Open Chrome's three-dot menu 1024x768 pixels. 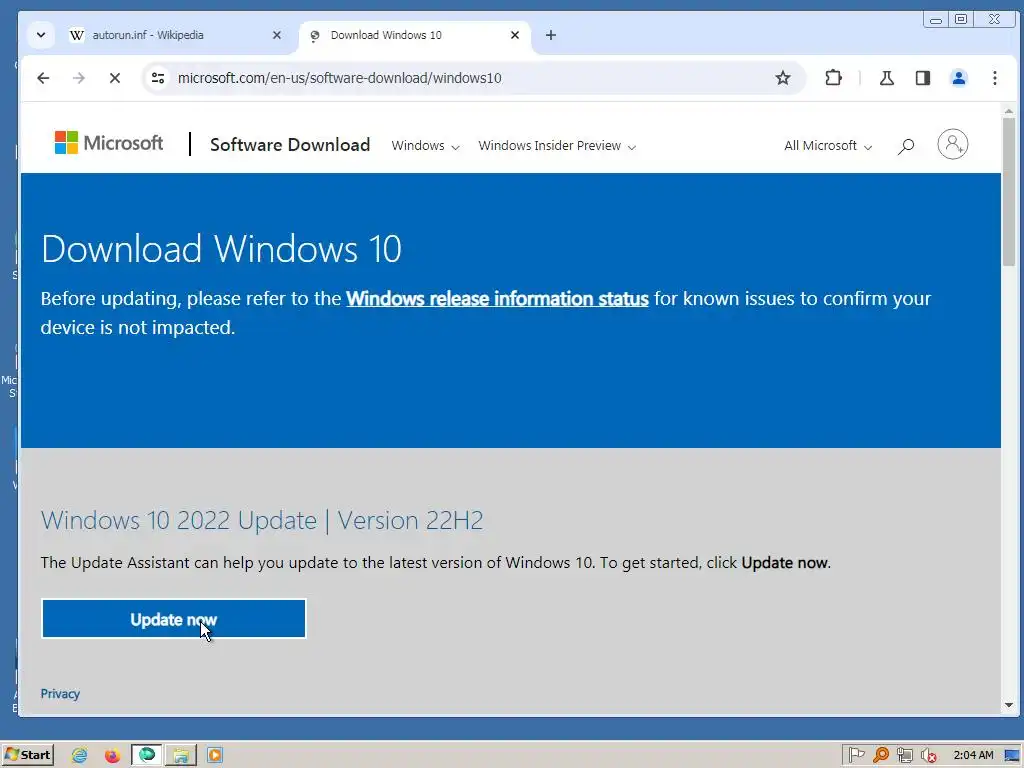click(x=994, y=78)
